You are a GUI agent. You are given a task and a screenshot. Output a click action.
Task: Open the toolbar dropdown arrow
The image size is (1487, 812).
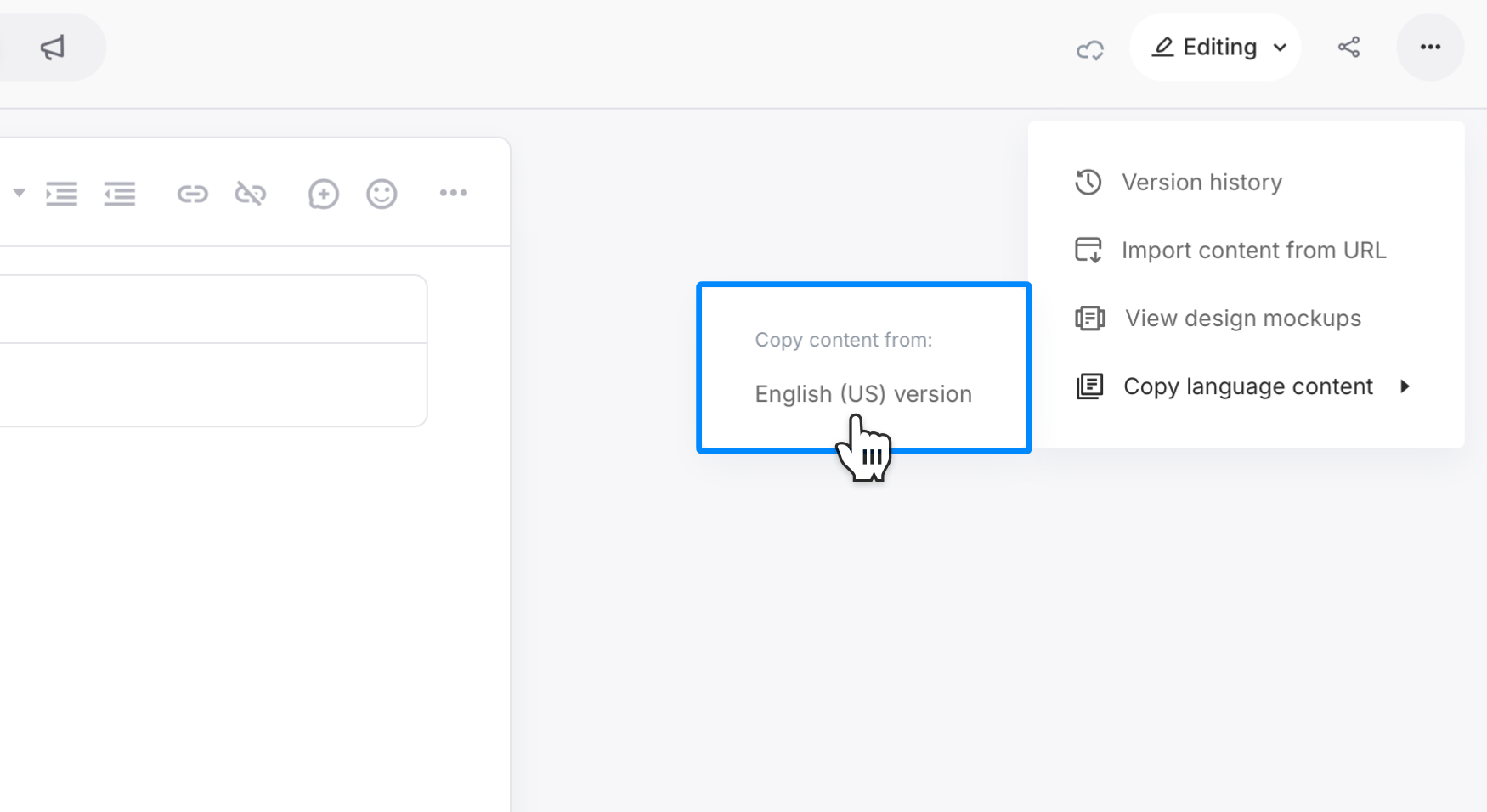coord(19,193)
